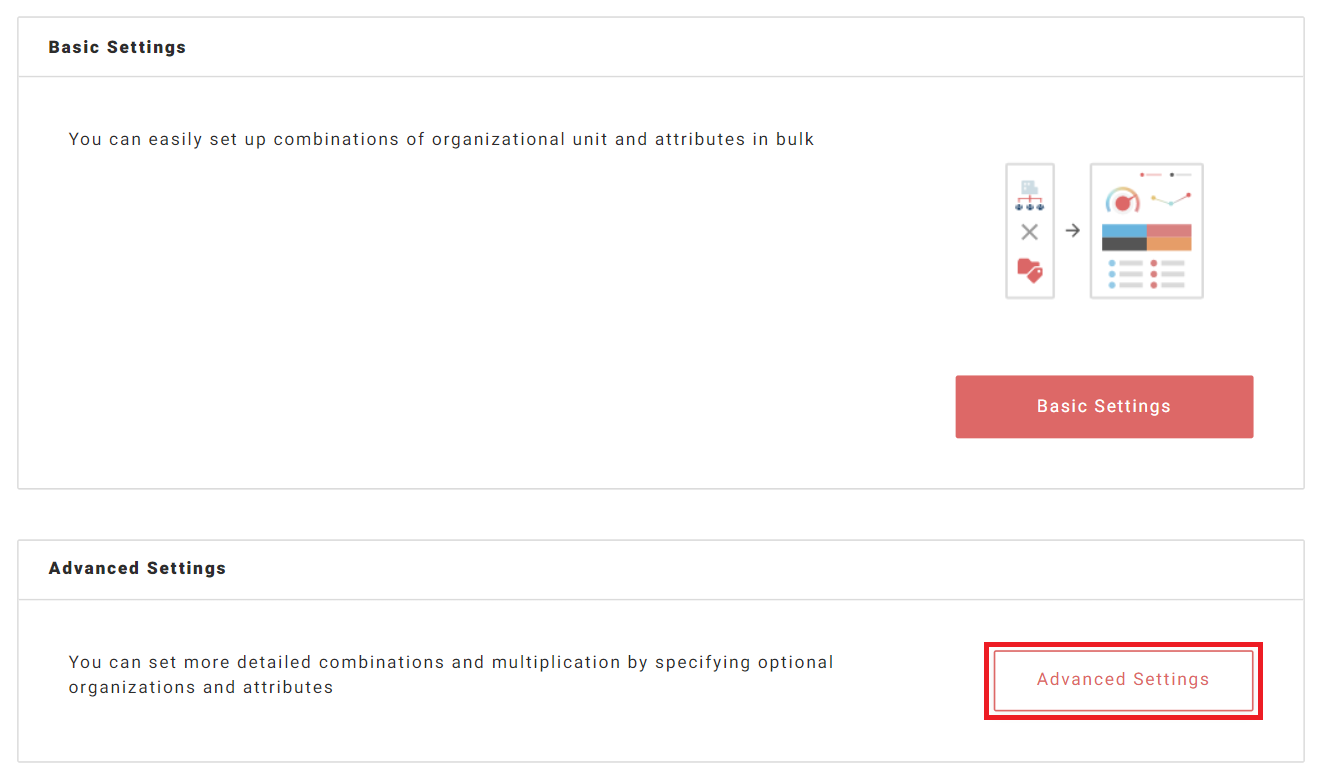Select the red folder with tag icon
1326x784 pixels.
click(x=1029, y=269)
